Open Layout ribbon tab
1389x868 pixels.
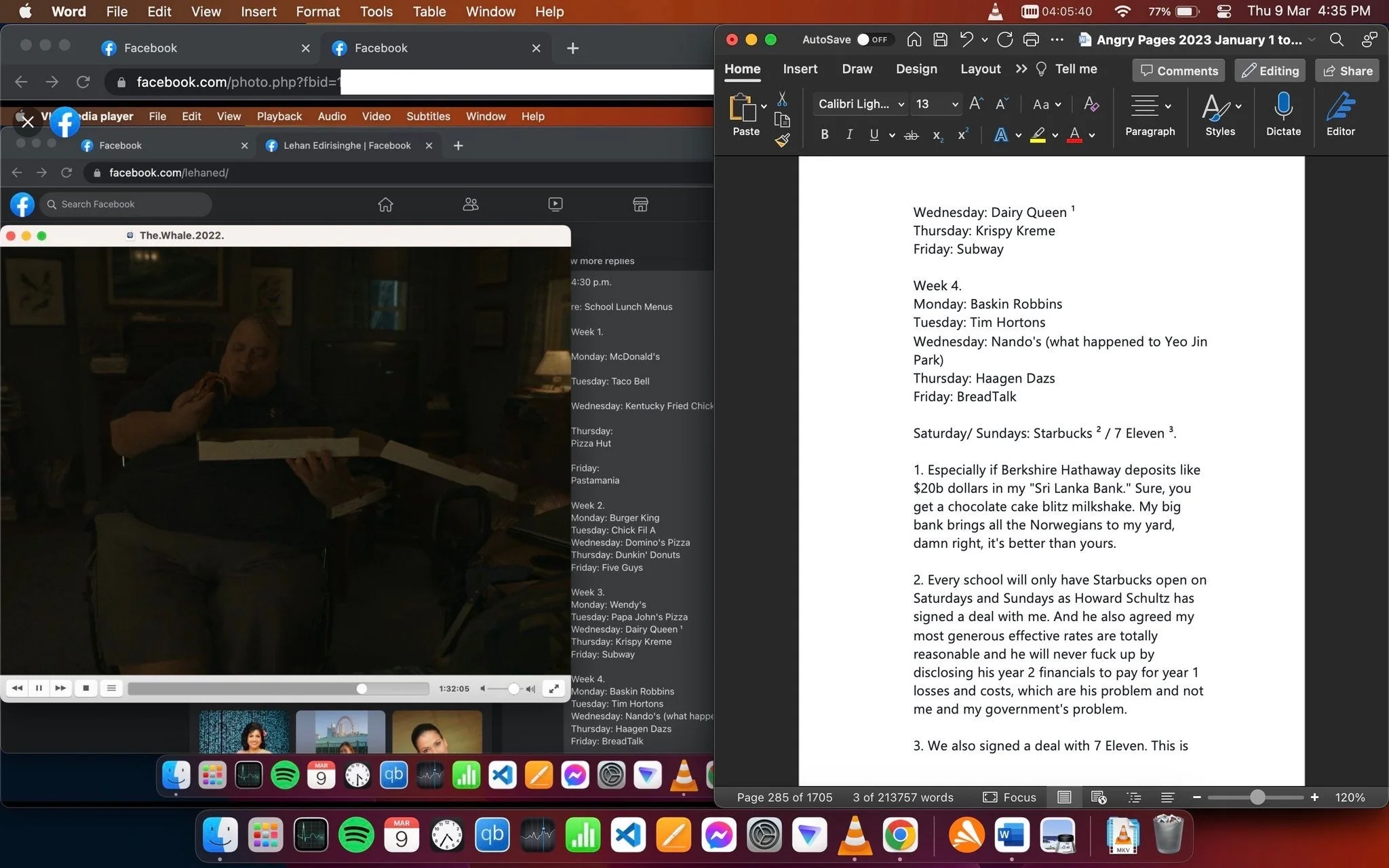pyautogui.click(x=980, y=68)
